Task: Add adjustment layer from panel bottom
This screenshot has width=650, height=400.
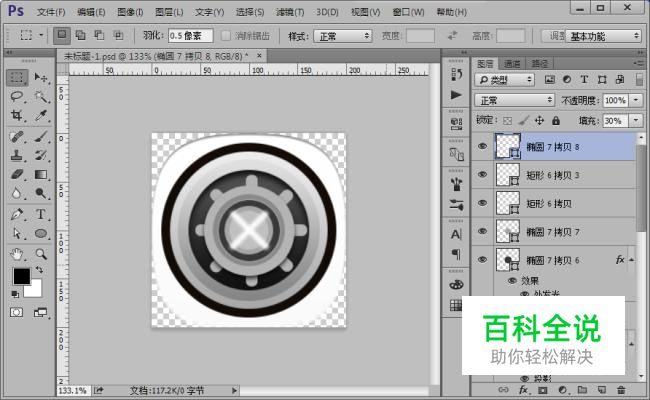Action: [563, 390]
